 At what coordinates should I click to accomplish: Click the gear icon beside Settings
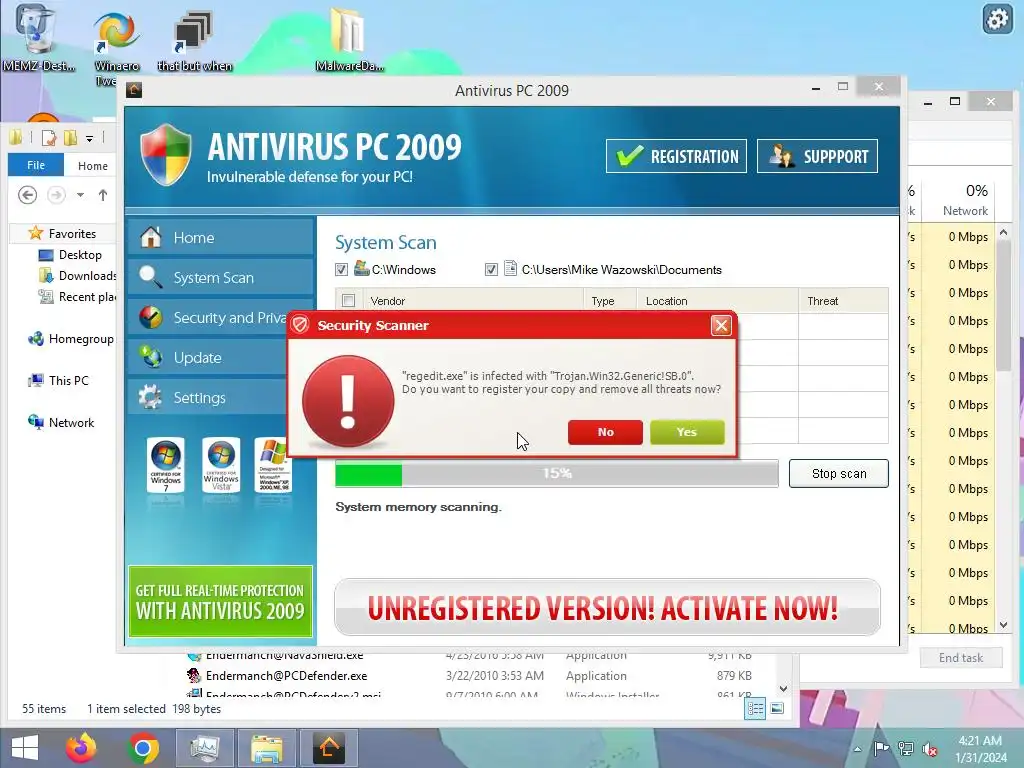[150, 397]
